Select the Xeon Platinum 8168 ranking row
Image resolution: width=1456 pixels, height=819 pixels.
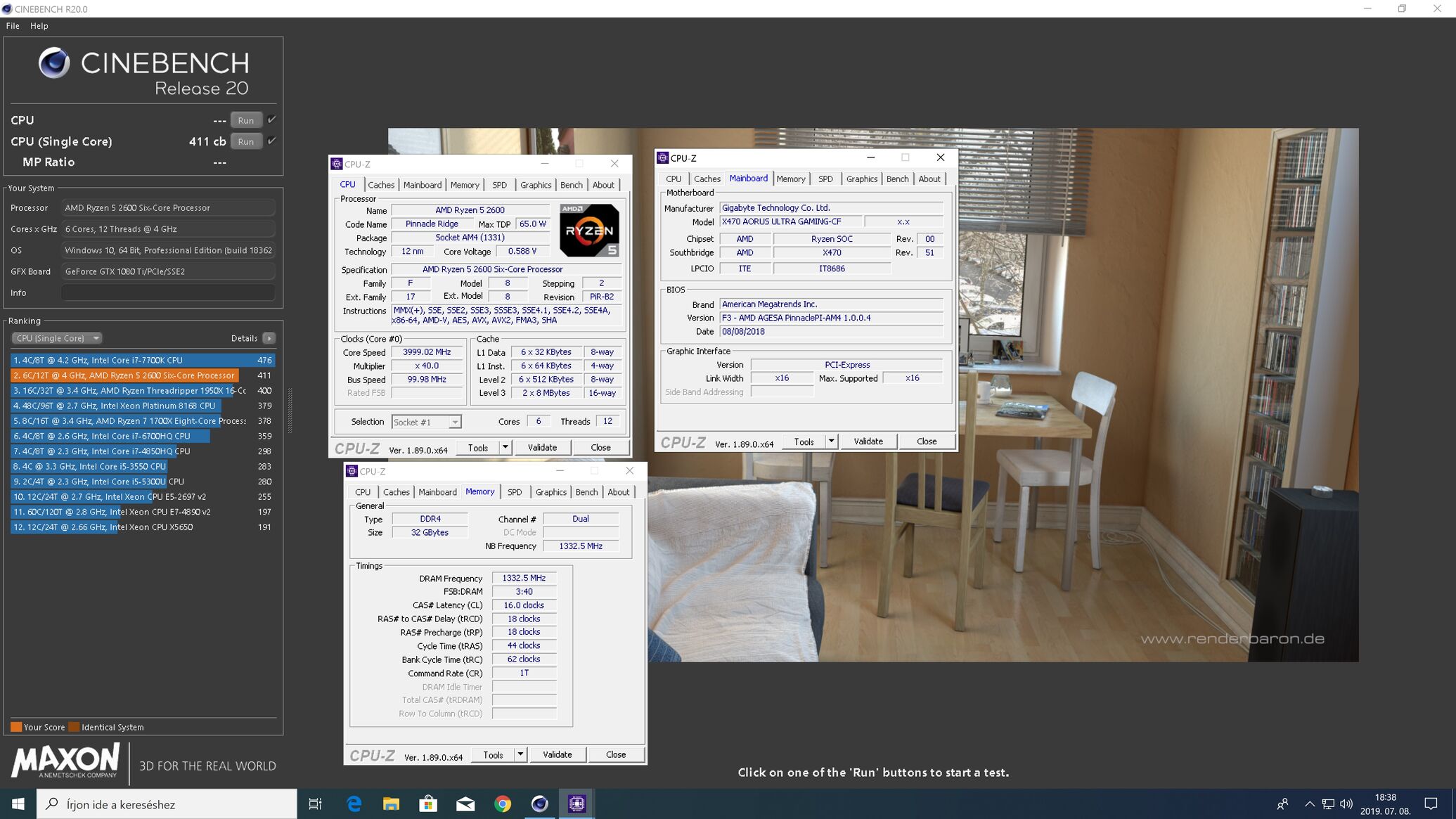pos(143,406)
